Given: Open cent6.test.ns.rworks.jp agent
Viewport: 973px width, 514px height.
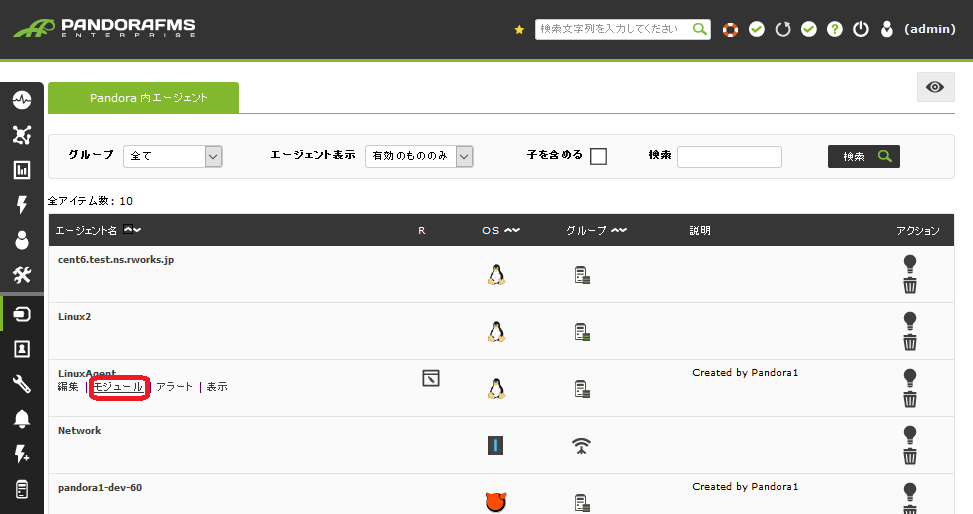Looking at the screenshot, I should tap(116, 259).
